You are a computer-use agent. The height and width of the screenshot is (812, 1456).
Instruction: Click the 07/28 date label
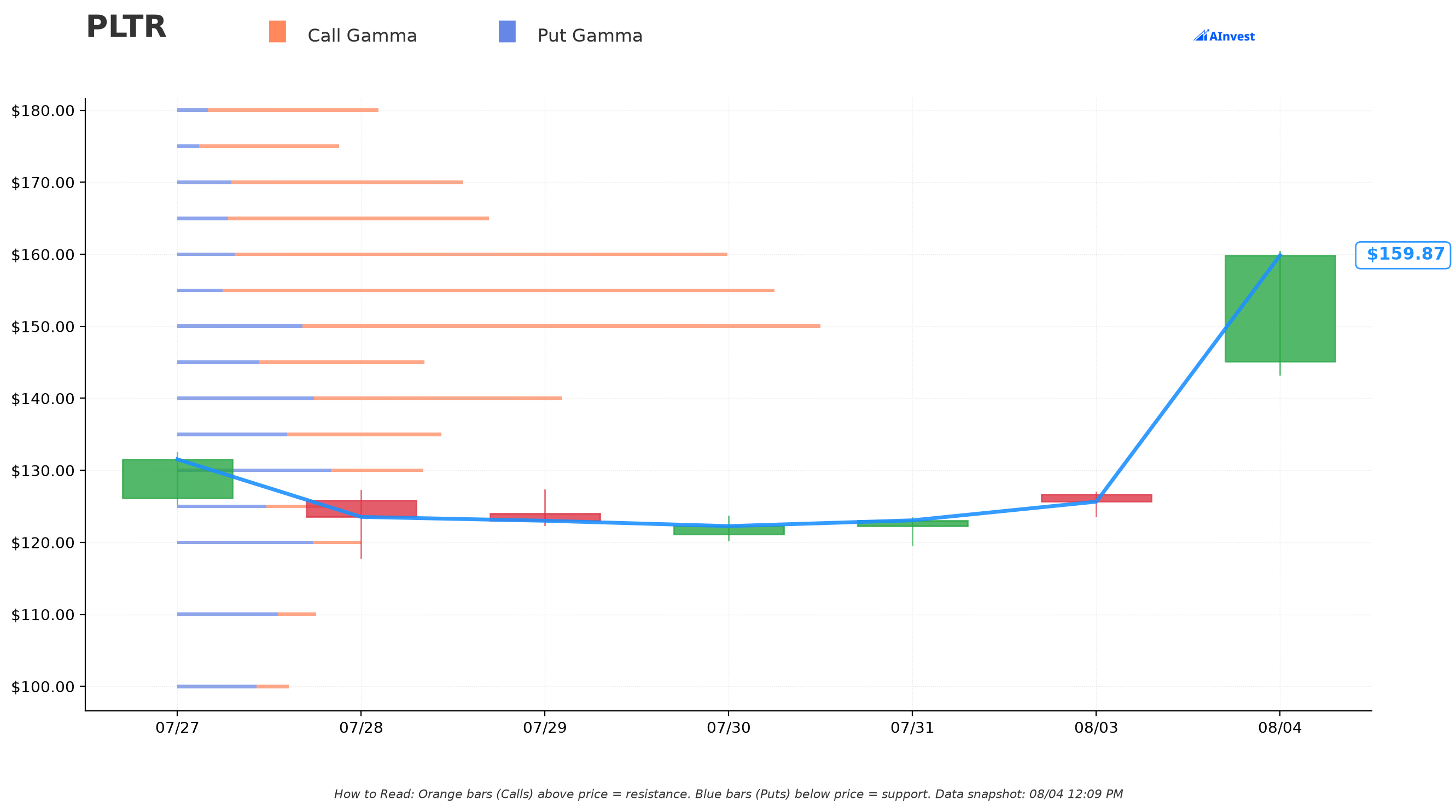pyautogui.click(x=361, y=728)
